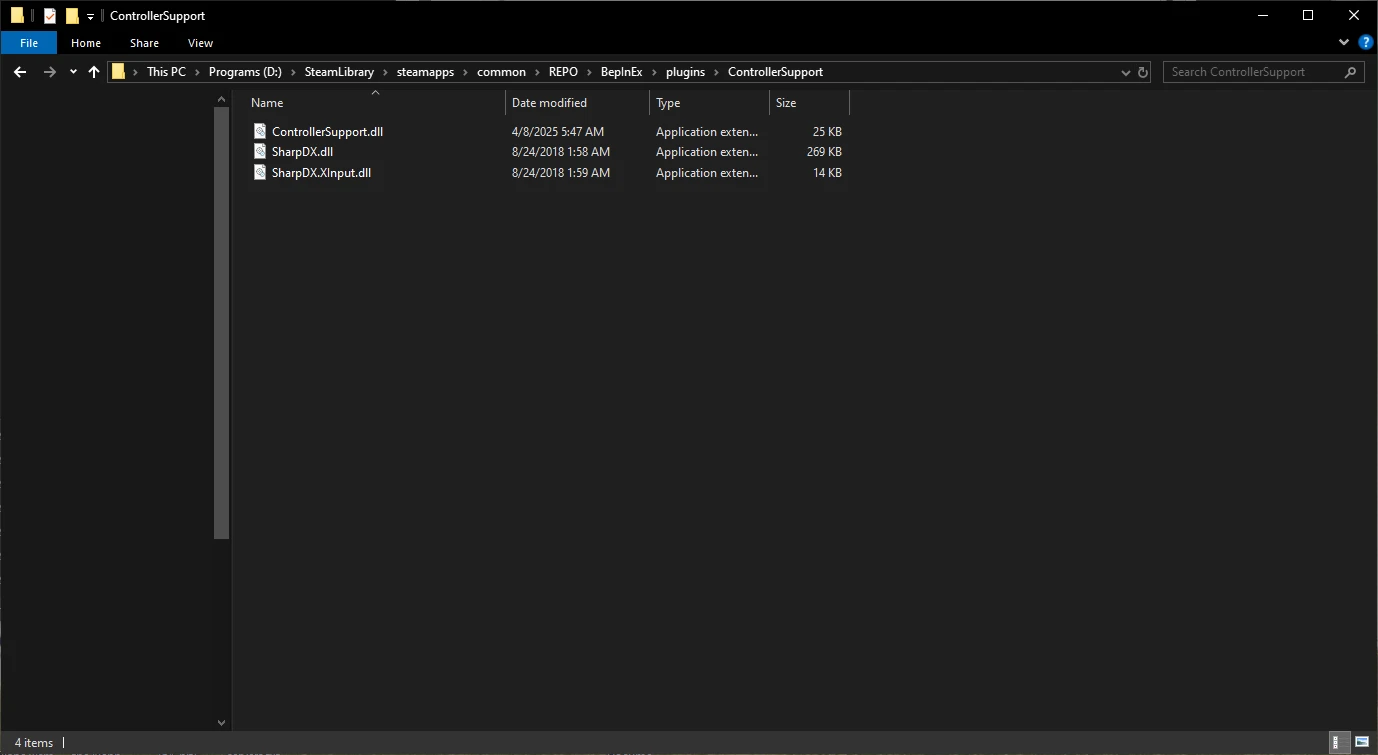
Task: Select the SharpDX.XInput.dll file
Action: pos(321,173)
